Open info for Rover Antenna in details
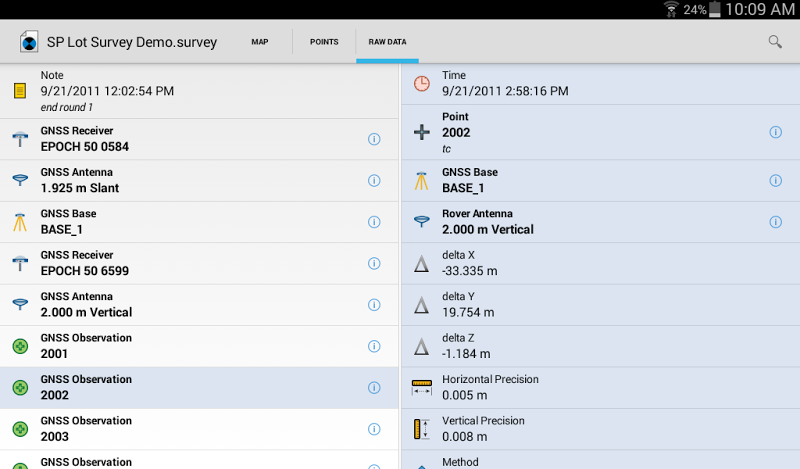Image resolution: width=800 pixels, height=469 pixels. click(x=775, y=222)
